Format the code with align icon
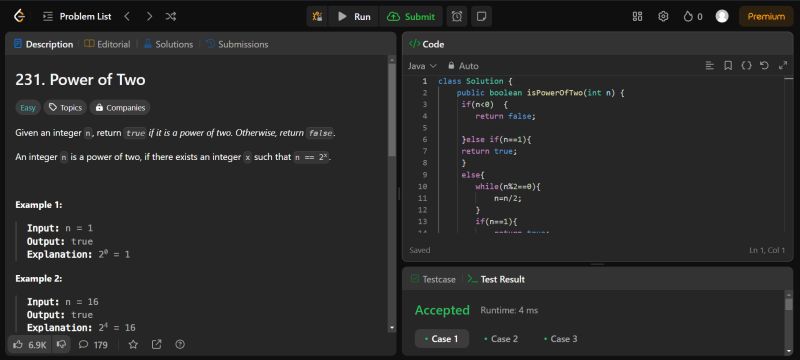 tap(710, 65)
